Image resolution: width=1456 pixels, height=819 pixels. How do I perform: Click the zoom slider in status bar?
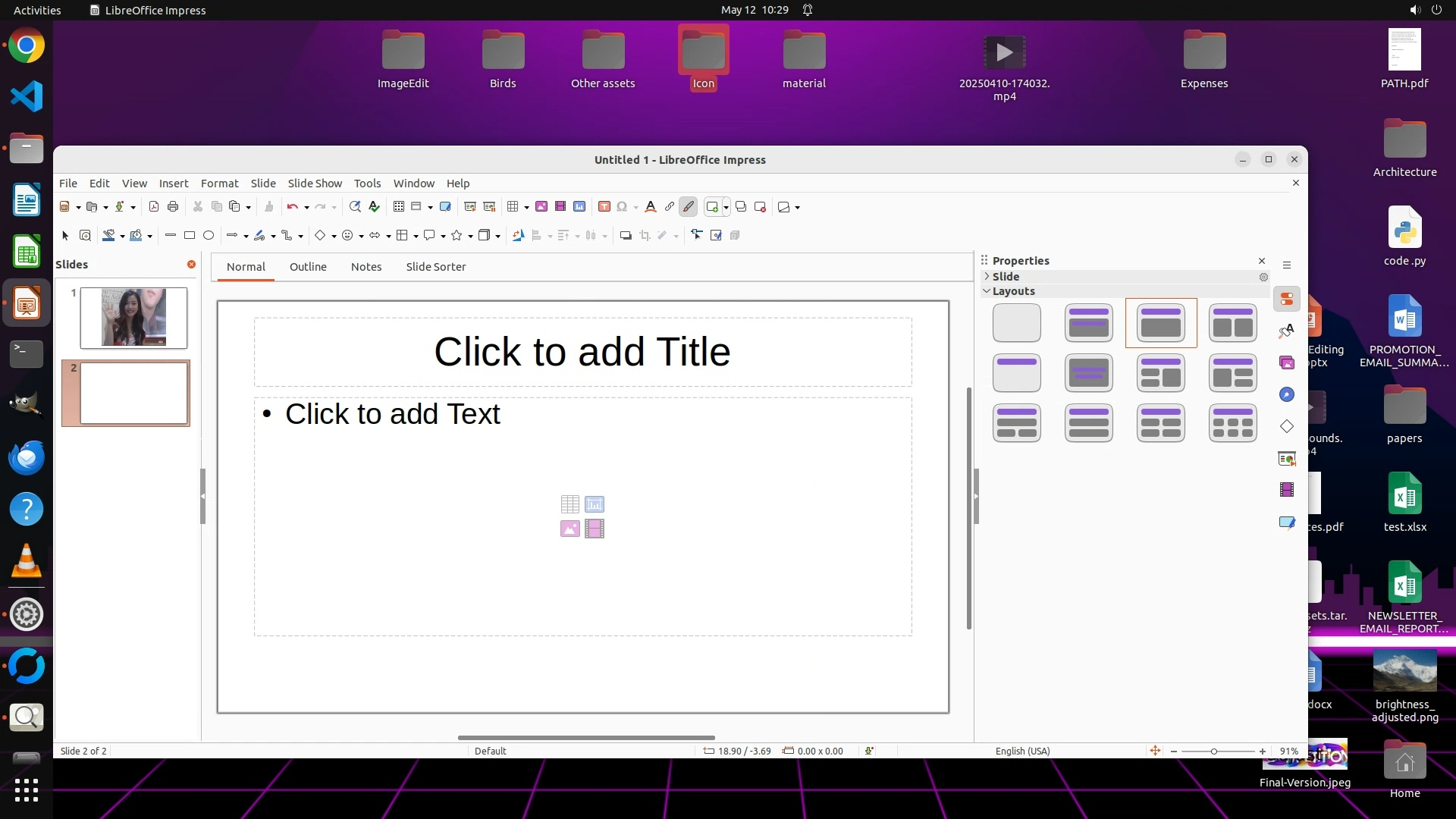pos(1214,751)
